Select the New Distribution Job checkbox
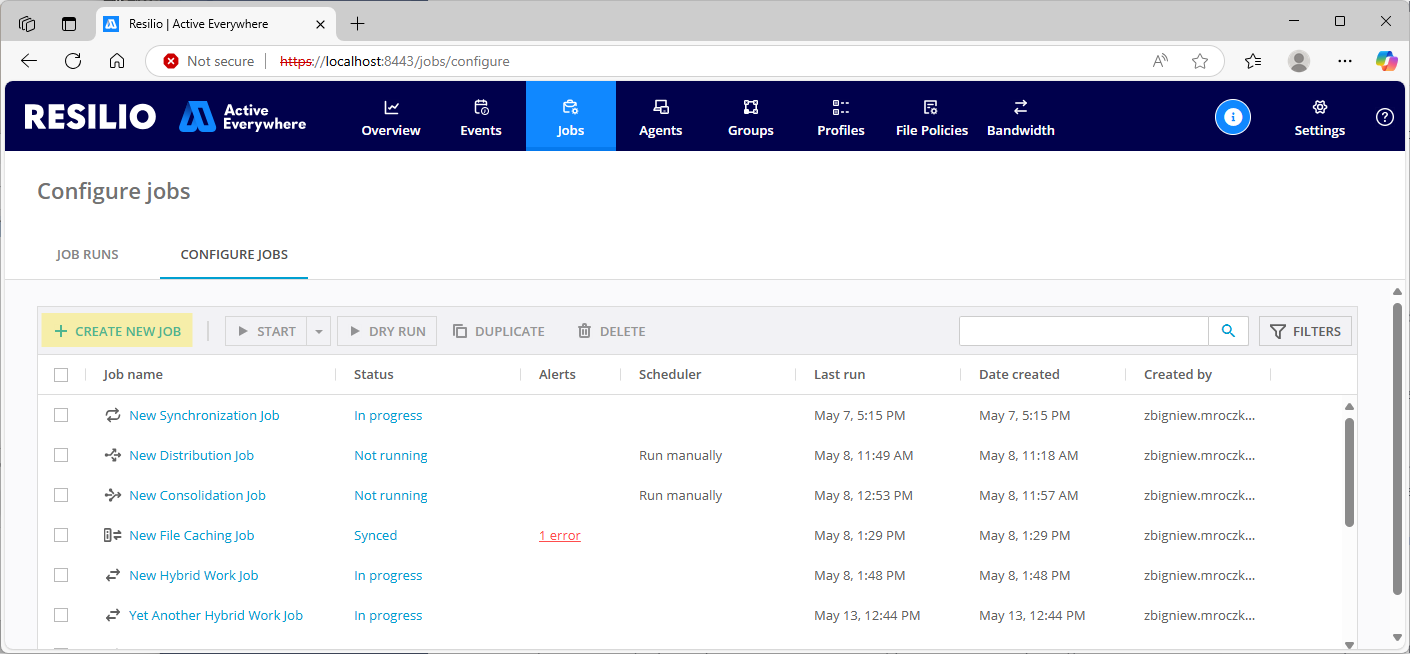Viewport: 1410px width, 654px height. click(61, 455)
